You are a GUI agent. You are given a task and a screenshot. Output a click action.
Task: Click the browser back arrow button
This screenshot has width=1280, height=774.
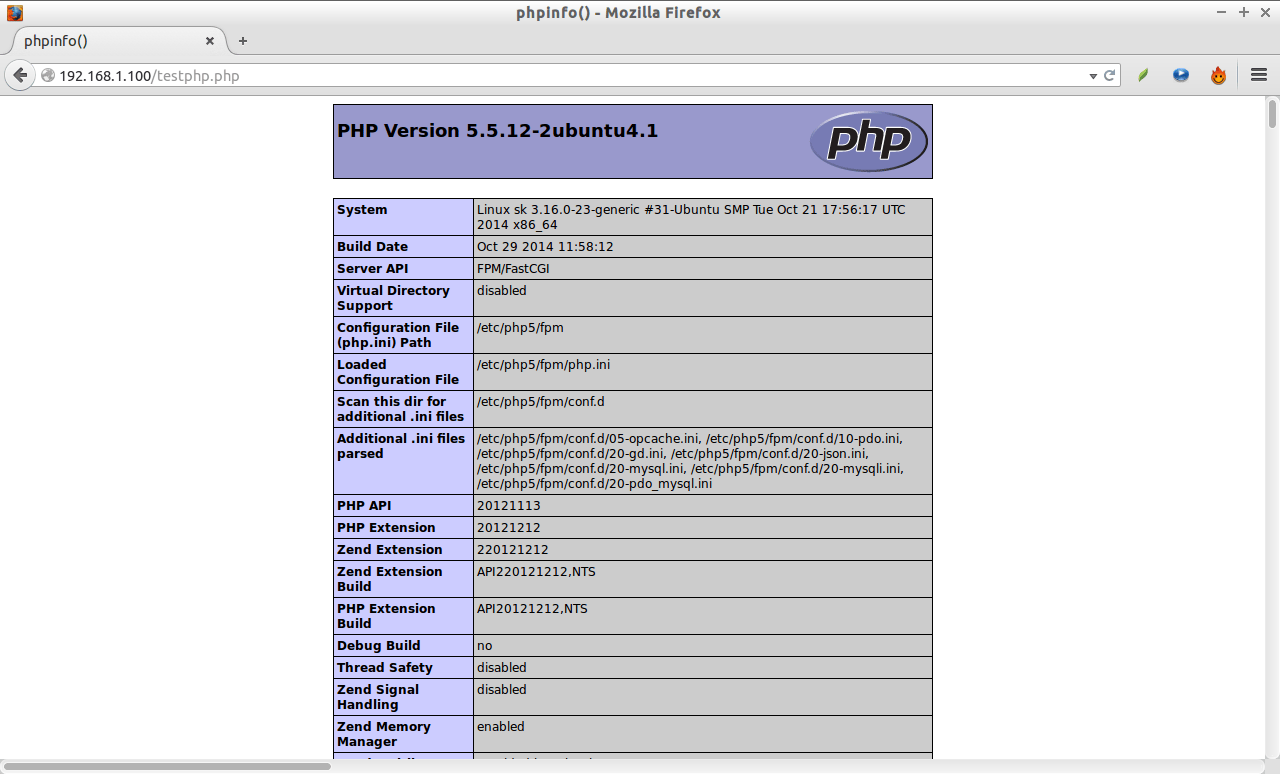pyautogui.click(x=20, y=75)
